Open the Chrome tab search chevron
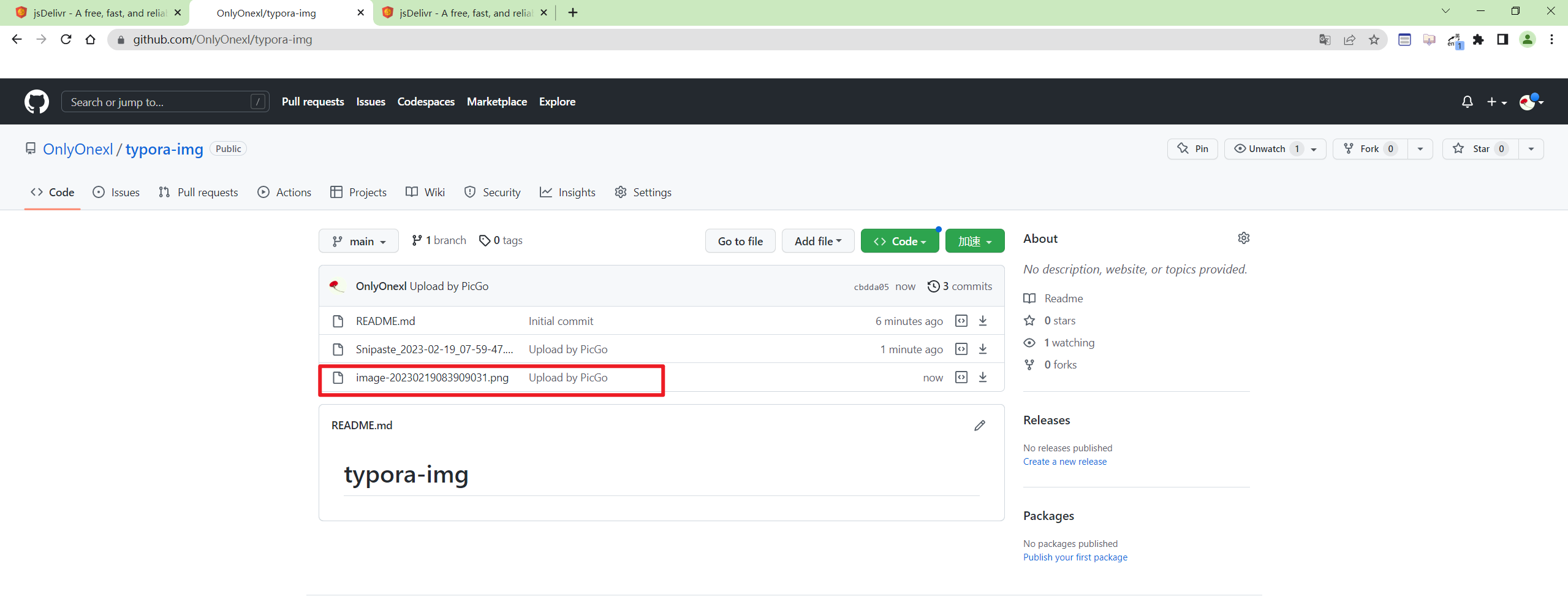Image resolution: width=1568 pixels, height=596 pixels. (x=1445, y=11)
